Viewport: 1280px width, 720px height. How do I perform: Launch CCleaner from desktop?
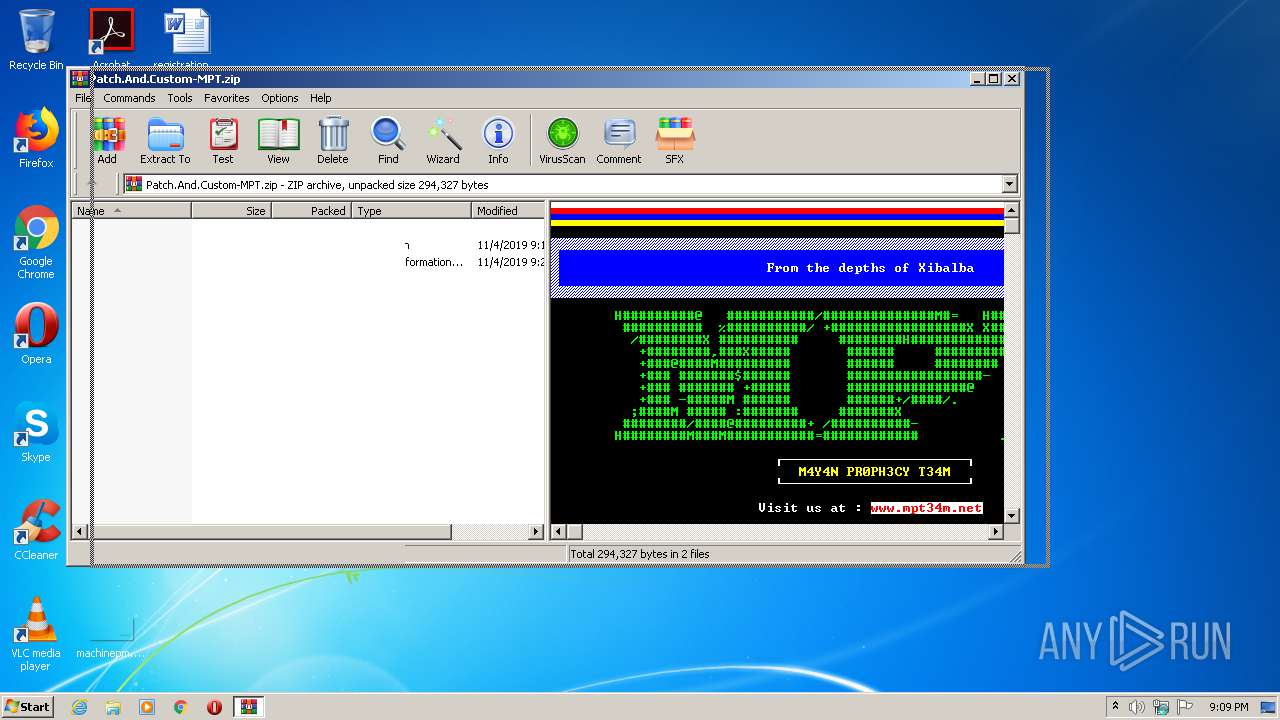[x=36, y=531]
